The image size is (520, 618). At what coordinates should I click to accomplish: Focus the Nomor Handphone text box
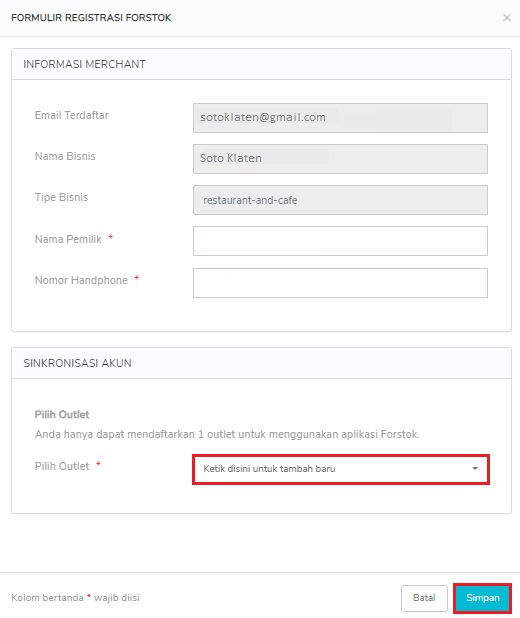[x=340, y=283]
